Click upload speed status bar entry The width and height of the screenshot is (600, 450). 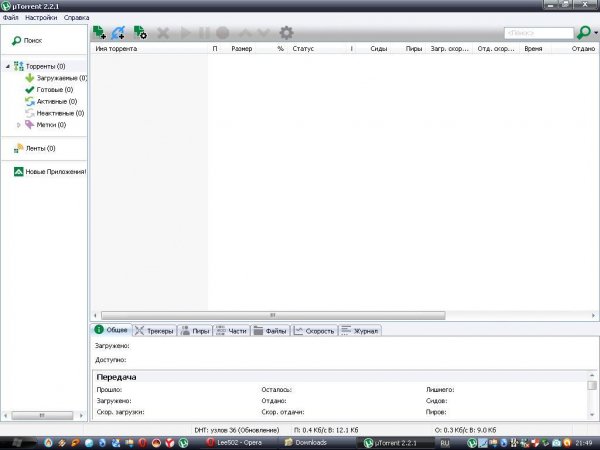(x=465, y=430)
